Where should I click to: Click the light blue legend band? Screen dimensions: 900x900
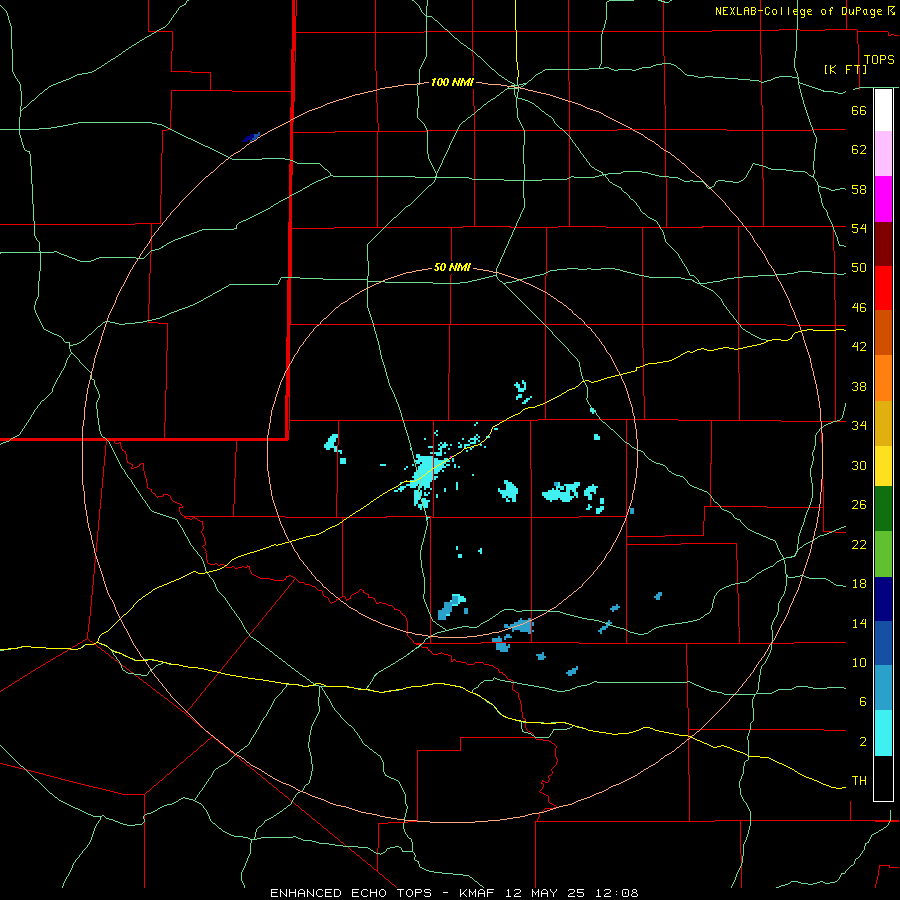883,688
